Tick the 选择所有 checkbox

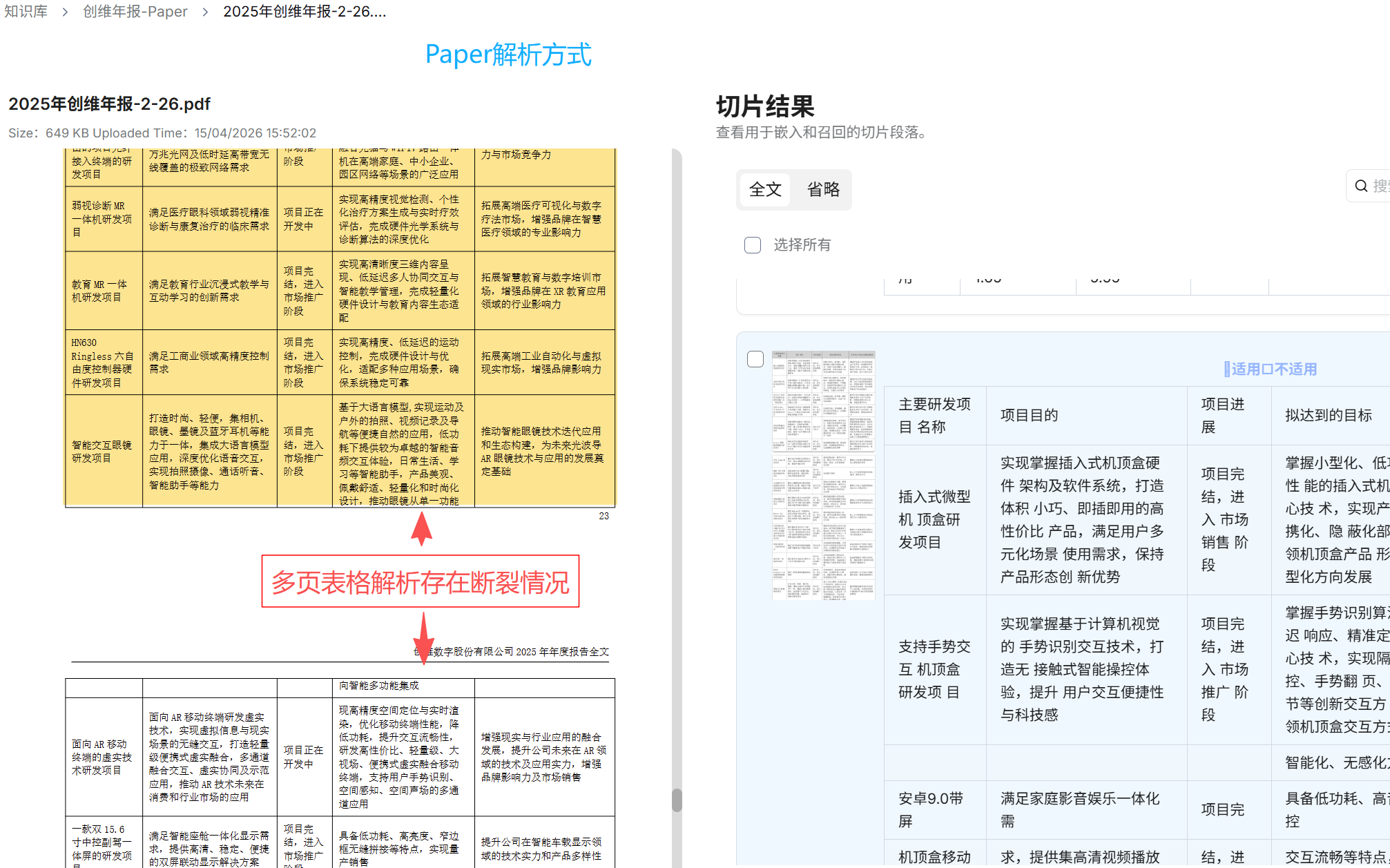753,245
